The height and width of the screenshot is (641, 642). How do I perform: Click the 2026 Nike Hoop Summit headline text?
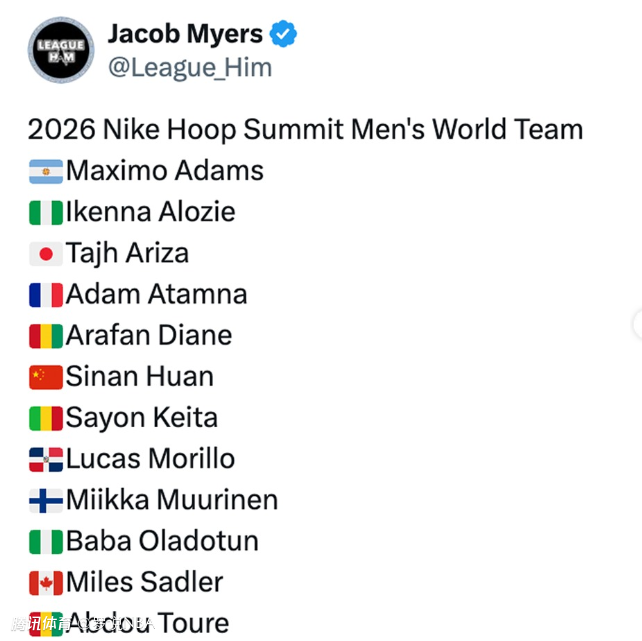pyautogui.click(x=305, y=129)
